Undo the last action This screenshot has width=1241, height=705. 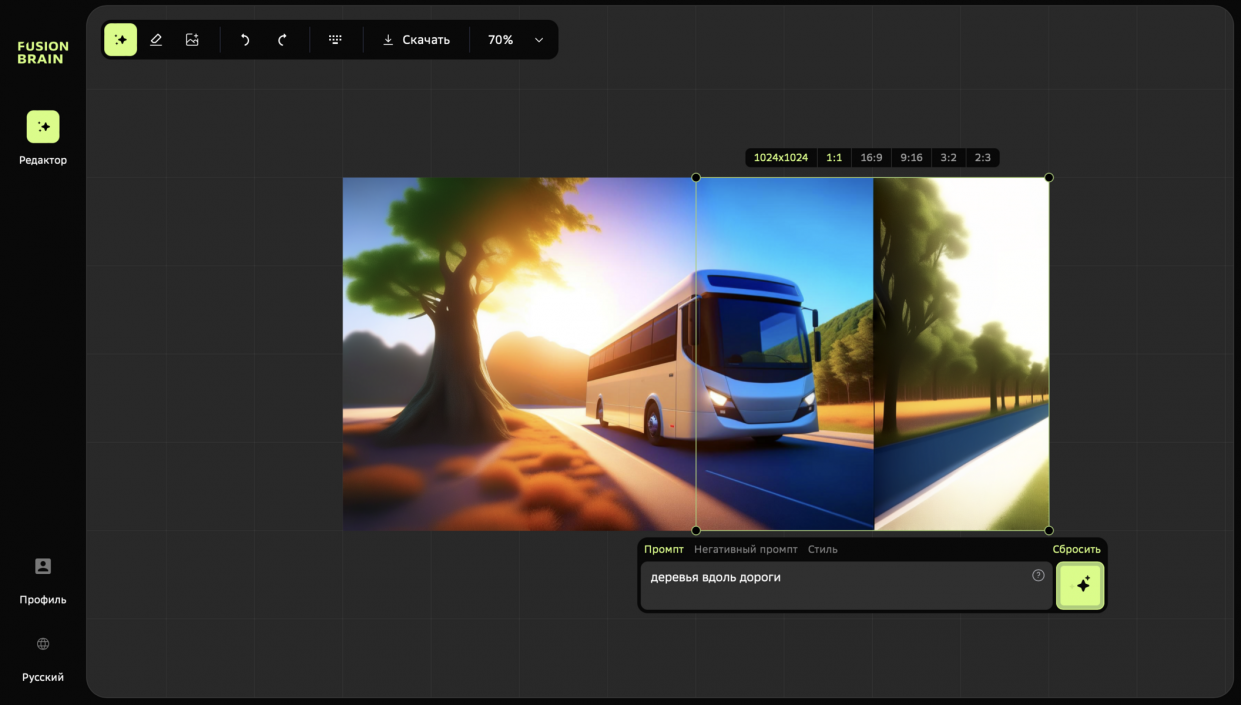click(245, 40)
